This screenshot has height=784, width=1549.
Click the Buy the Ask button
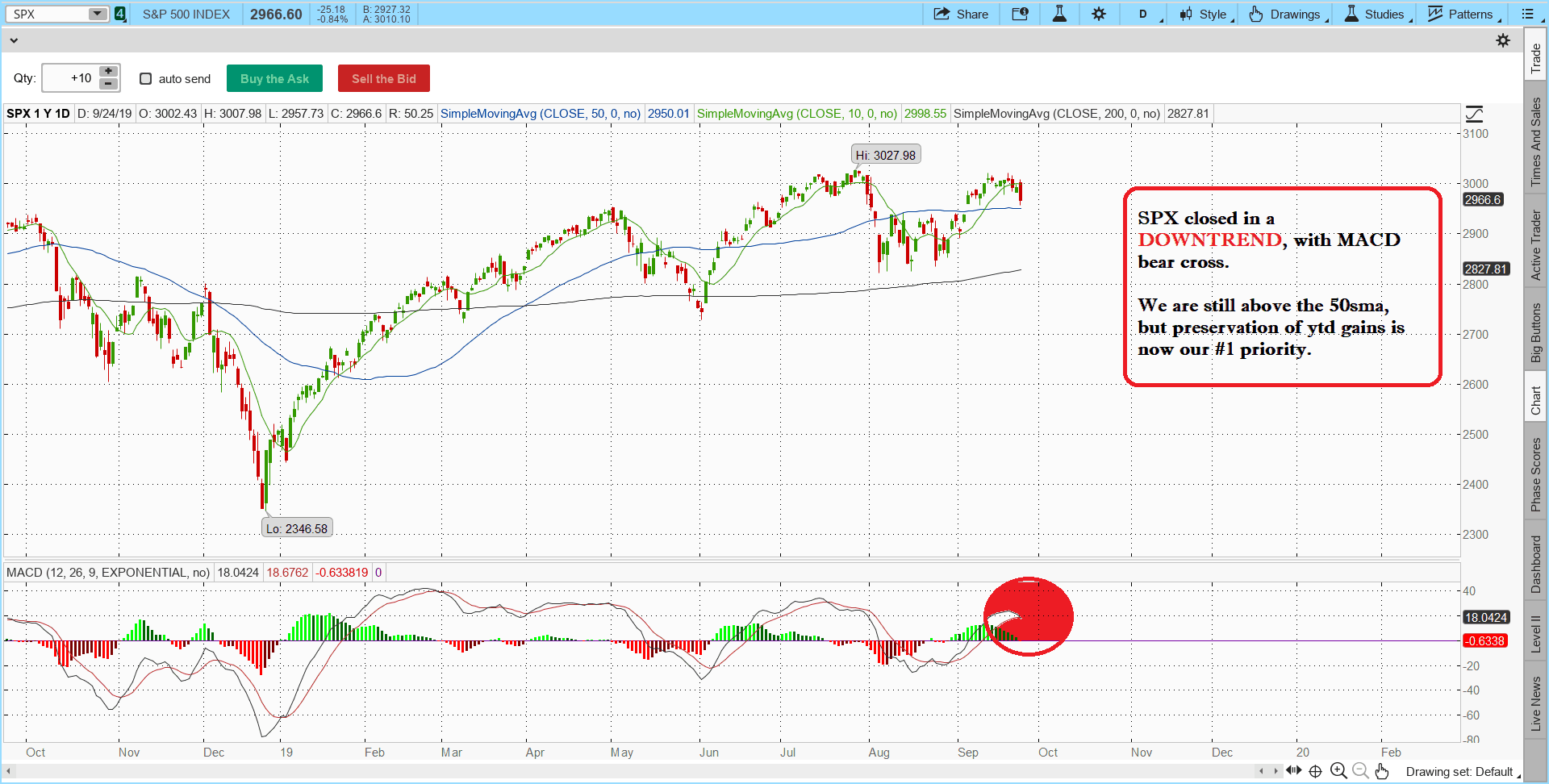click(x=274, y=78)
